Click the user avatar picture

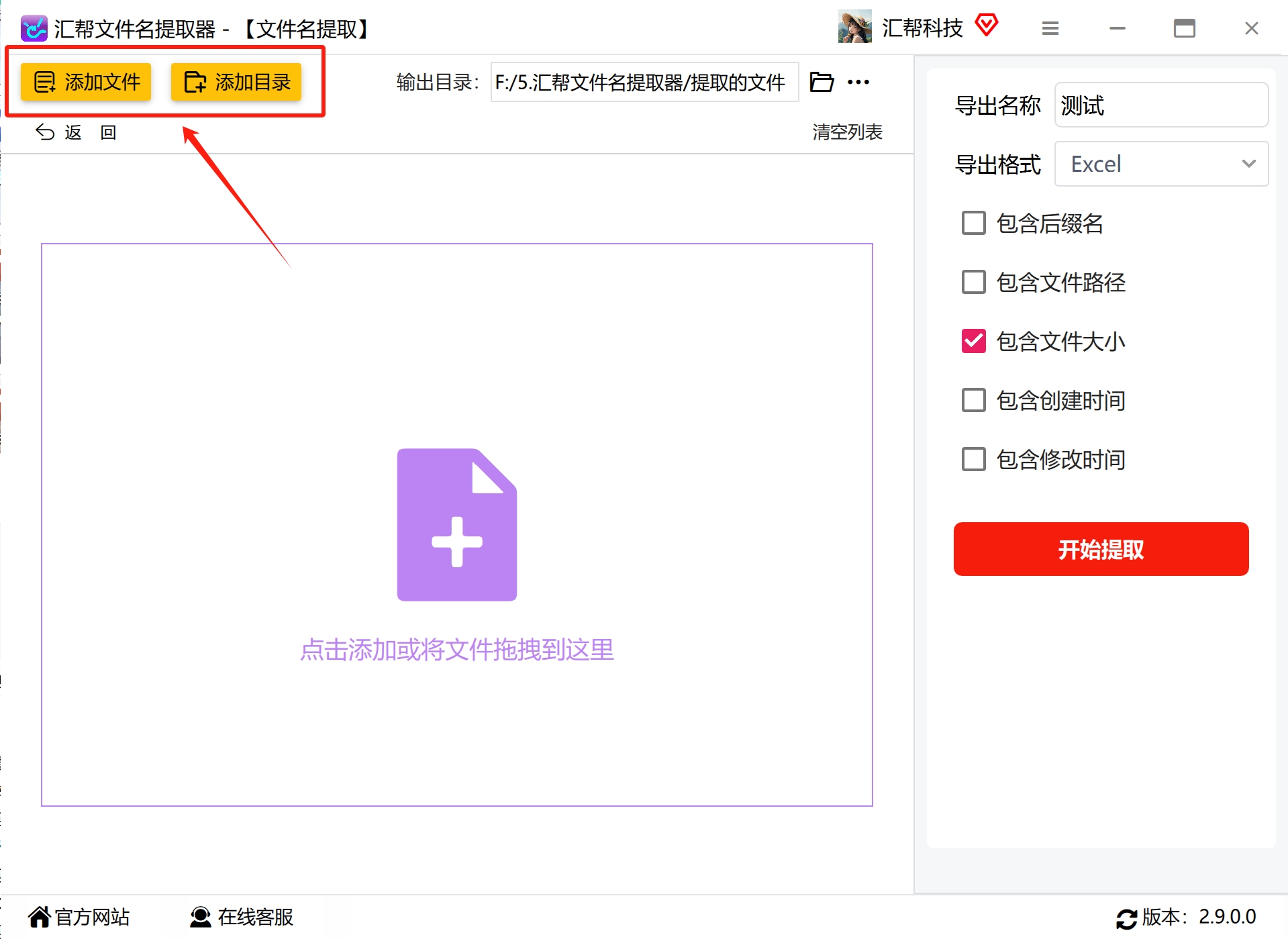(854, 27)
